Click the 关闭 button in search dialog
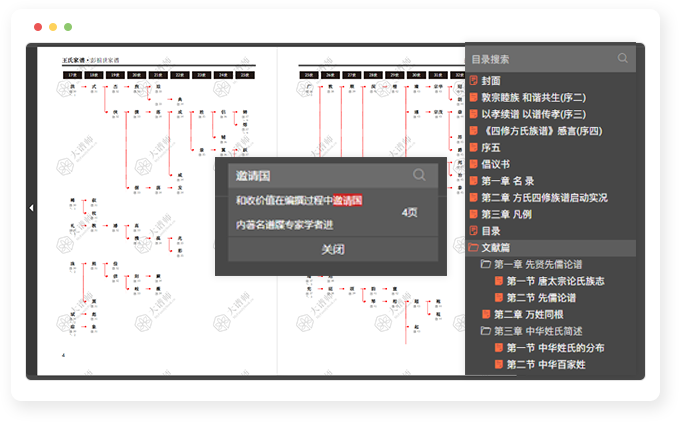 point(333,249)
